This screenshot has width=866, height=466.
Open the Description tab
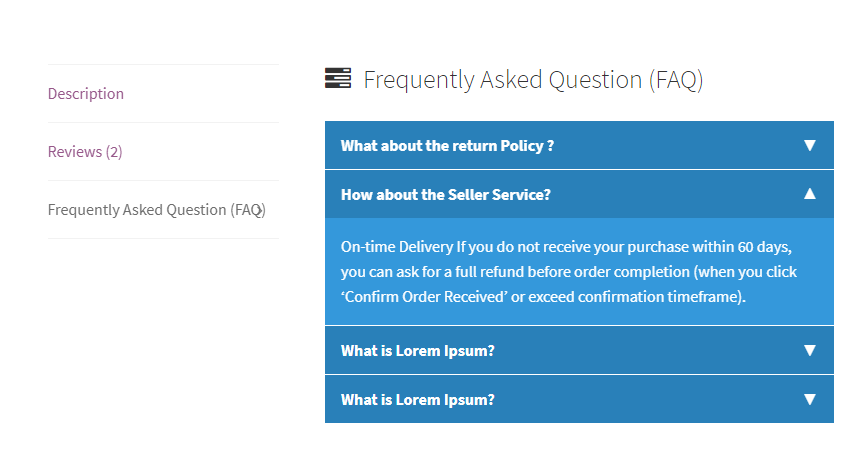tap(86, 93)
